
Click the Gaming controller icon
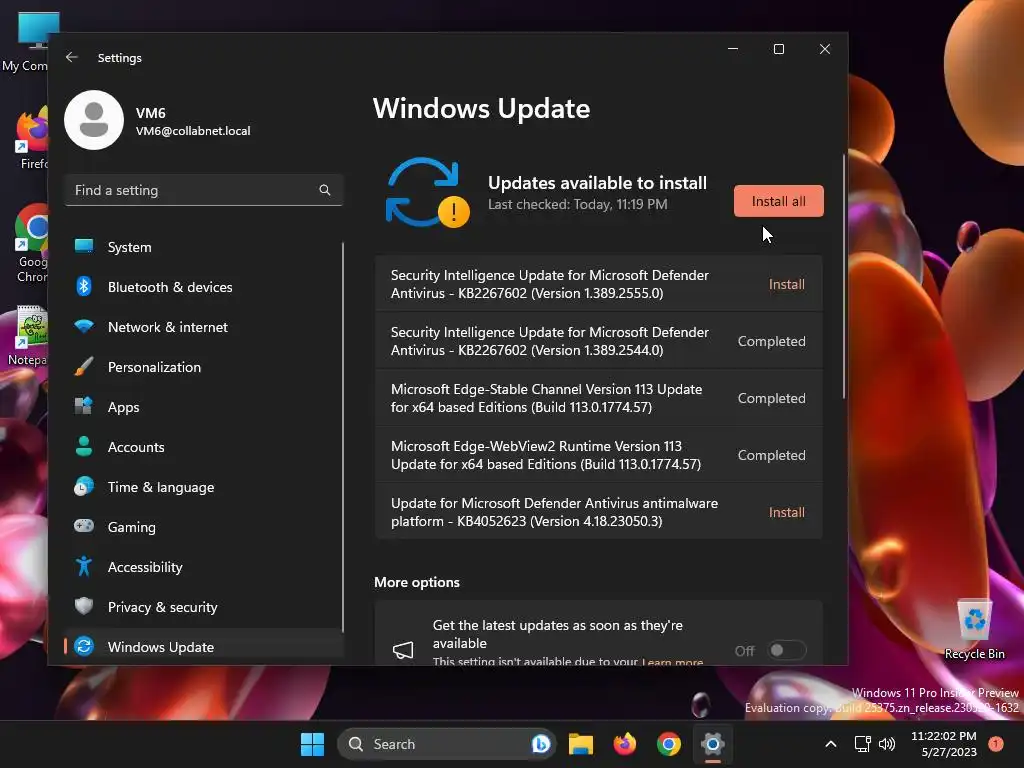coord(84,526)
